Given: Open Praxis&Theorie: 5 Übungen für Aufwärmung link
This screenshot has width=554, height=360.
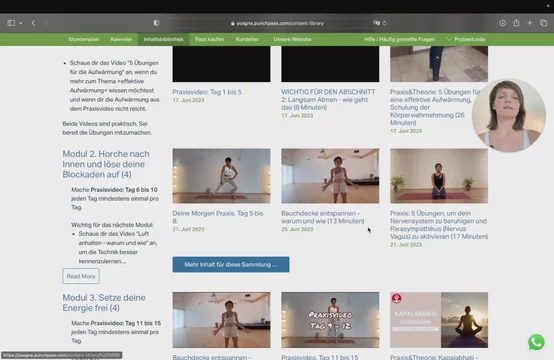Looking at the screenshot, I should point(431,107).
